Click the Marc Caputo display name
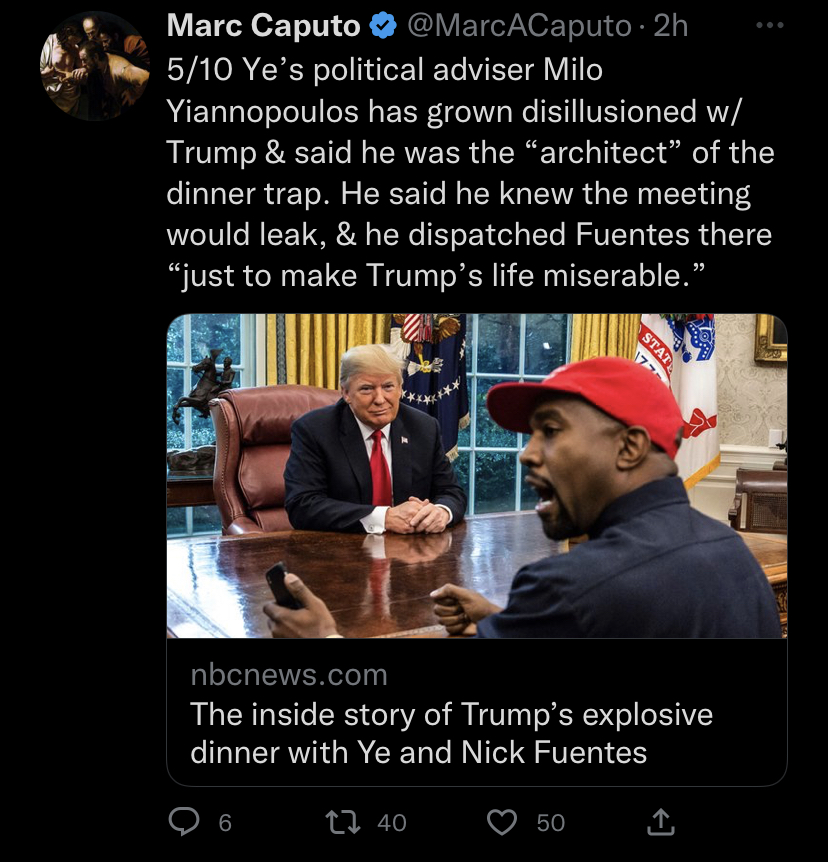Image resolution: width=828 pixels, height=862 pixels. (x=263, y=26)
